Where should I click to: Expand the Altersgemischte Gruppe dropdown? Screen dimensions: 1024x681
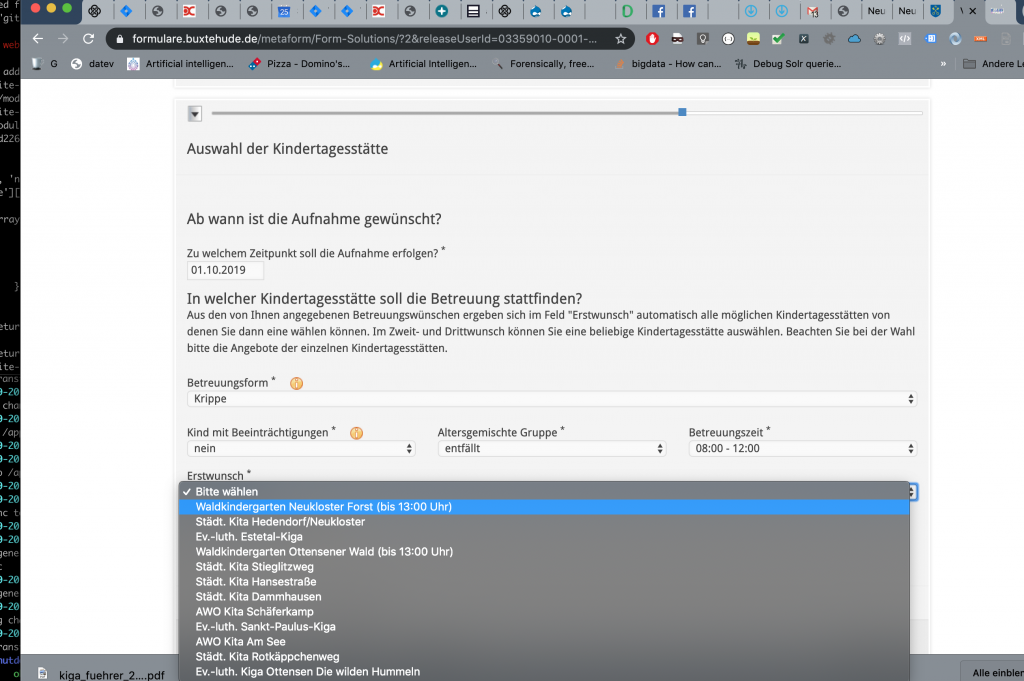point(551,448)
